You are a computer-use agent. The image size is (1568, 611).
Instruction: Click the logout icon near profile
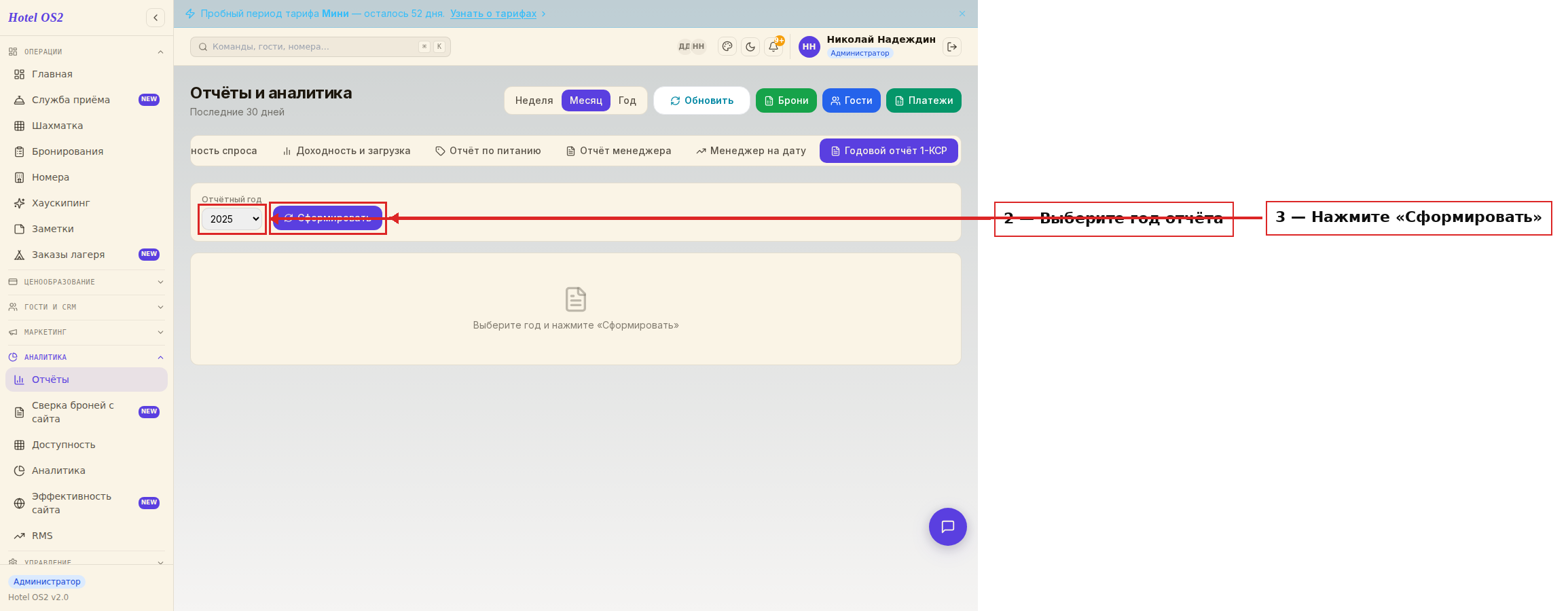(952, 47)
